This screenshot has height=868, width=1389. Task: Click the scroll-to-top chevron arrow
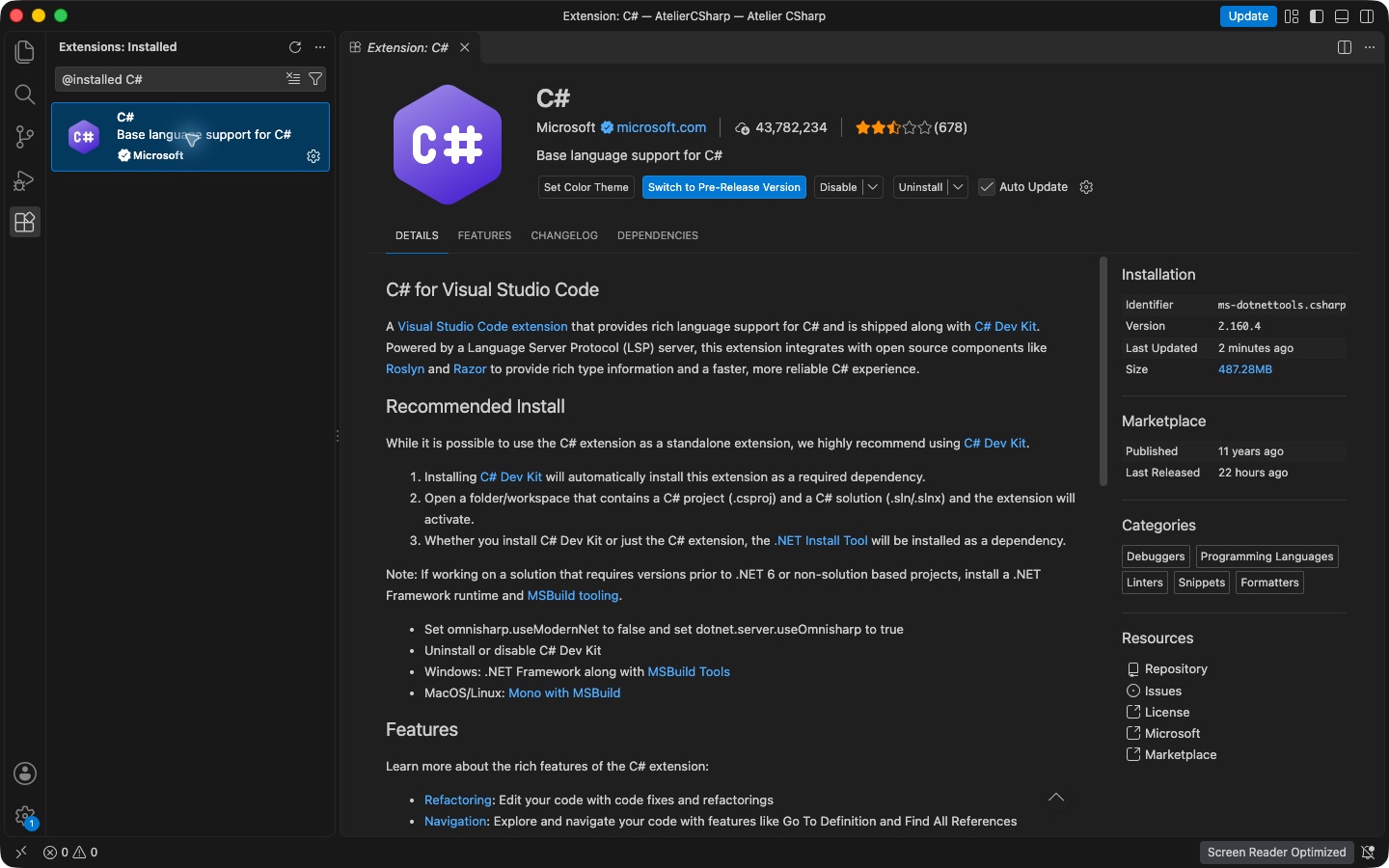click(1056, 798)
